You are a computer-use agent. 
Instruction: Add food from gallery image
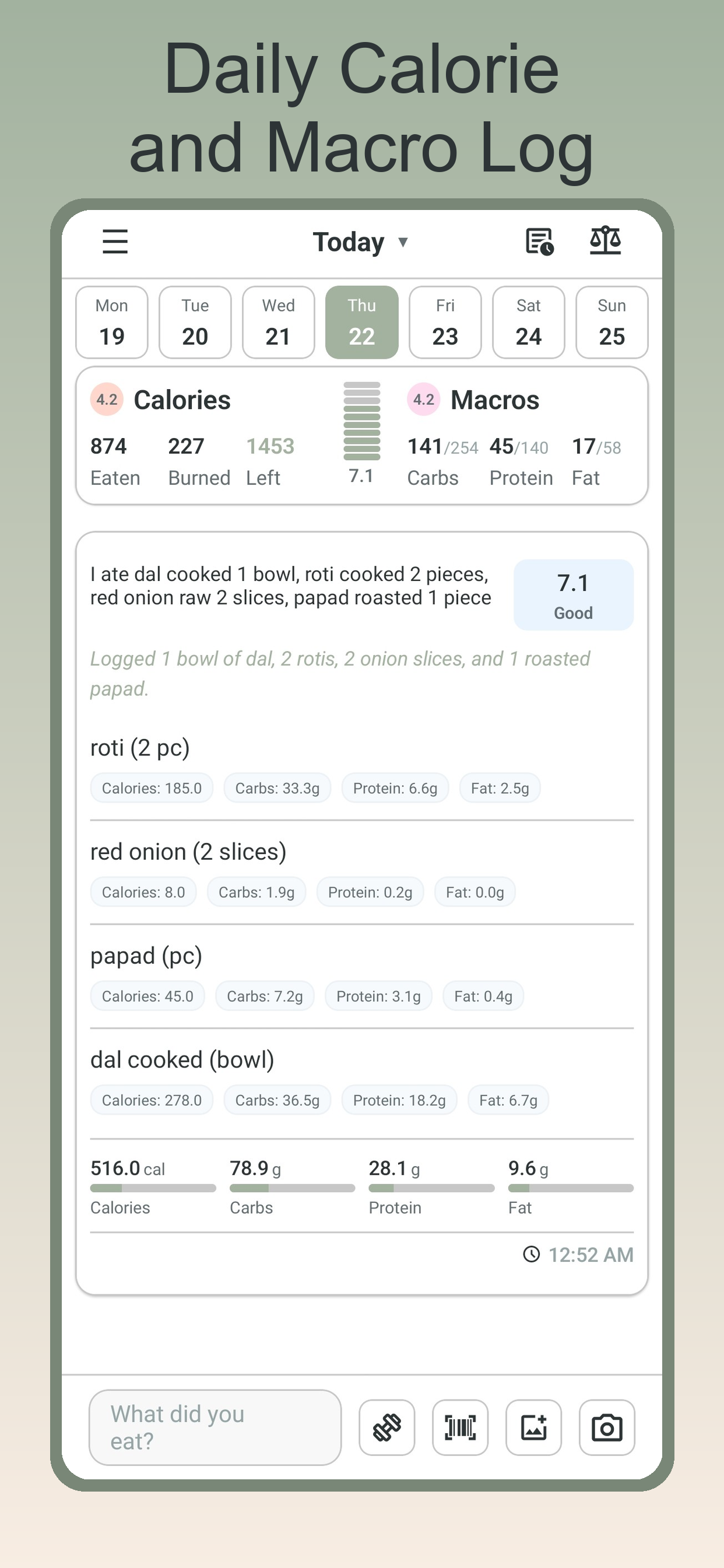(x=533, y=1428)
